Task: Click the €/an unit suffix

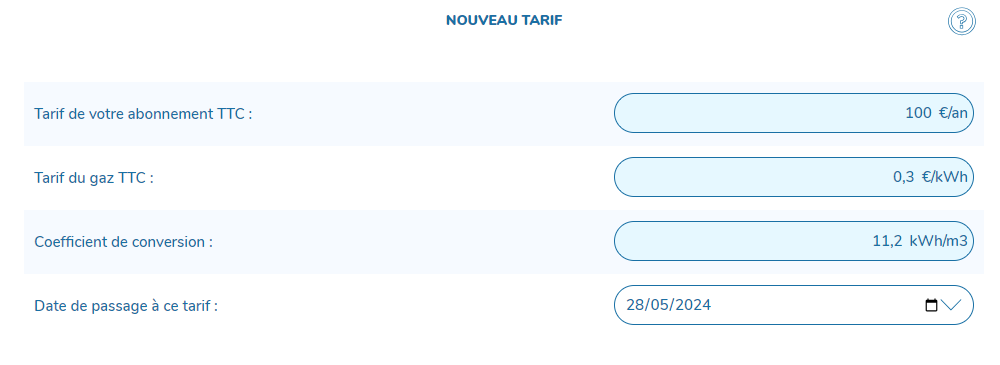Action: [x=953, y=113]
